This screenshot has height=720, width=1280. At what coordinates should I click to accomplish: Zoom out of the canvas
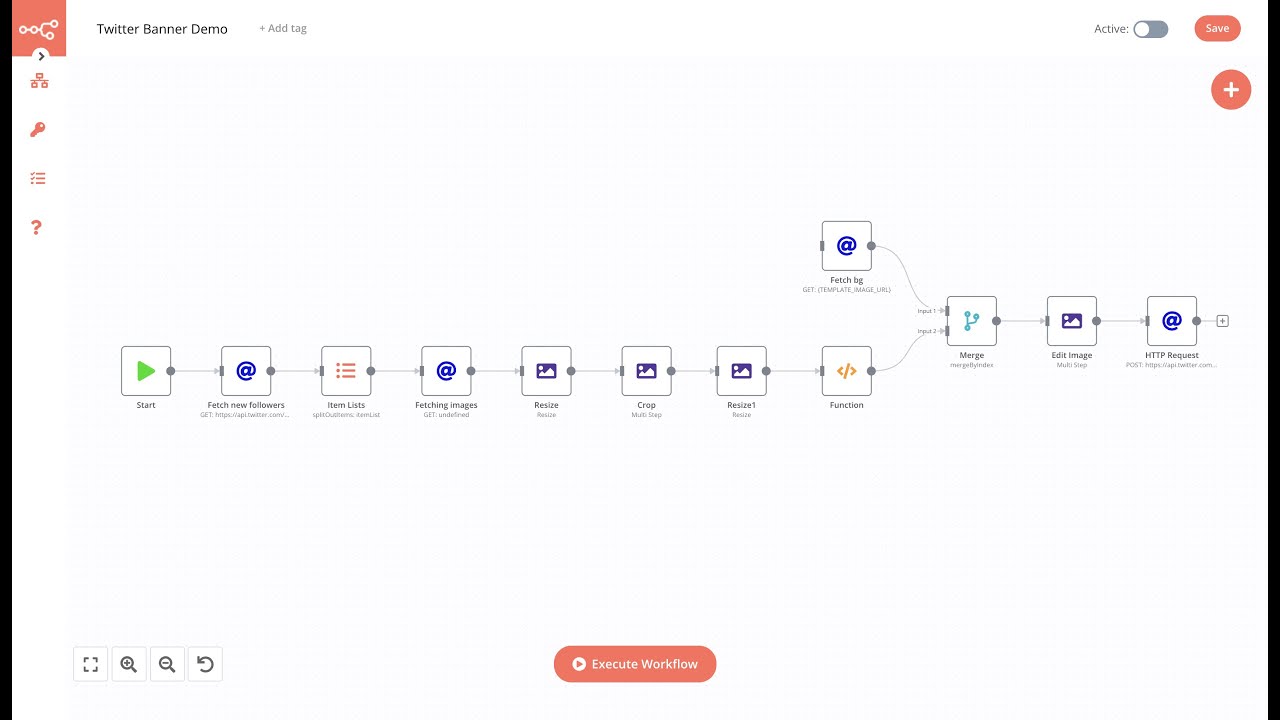point(167,664)
